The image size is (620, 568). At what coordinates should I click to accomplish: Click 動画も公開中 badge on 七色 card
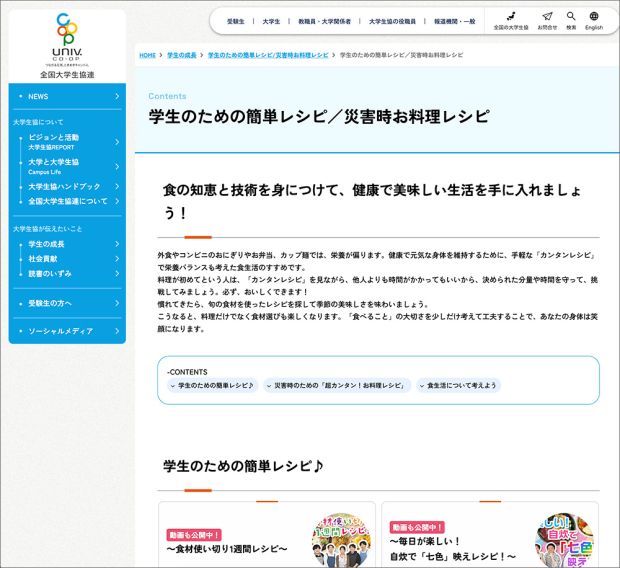point(417,527)
